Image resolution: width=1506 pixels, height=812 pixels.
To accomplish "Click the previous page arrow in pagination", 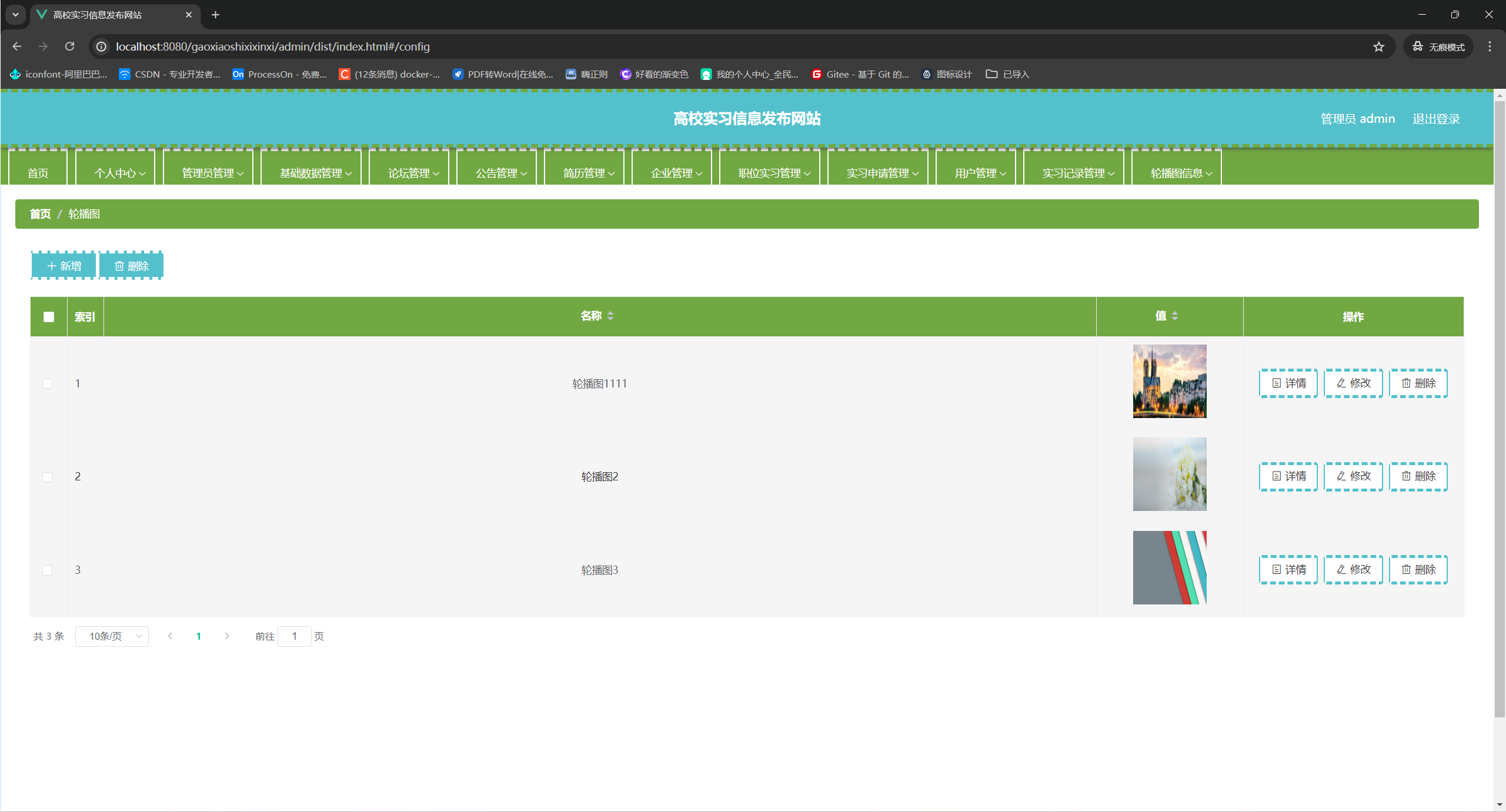I will coord(170,636).
